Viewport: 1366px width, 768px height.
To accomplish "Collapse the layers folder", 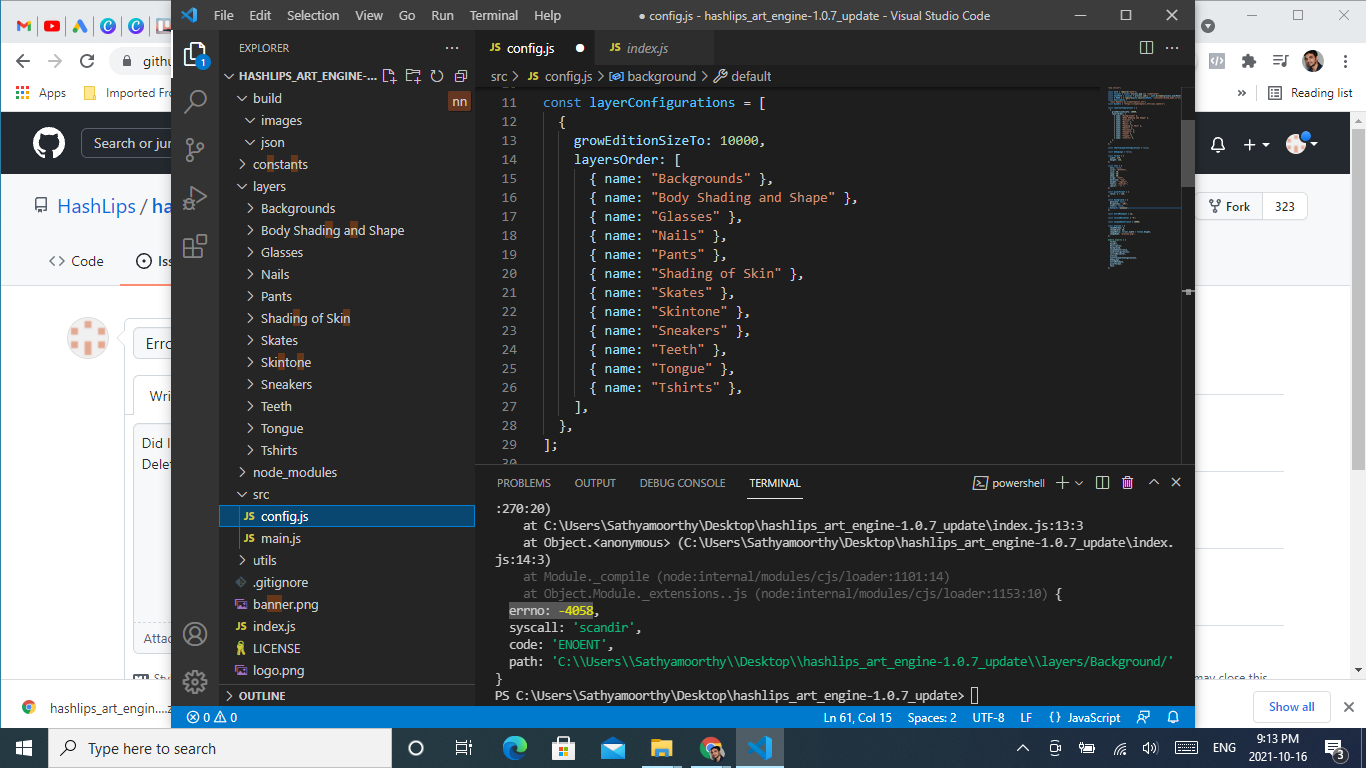I will point(270,186).
